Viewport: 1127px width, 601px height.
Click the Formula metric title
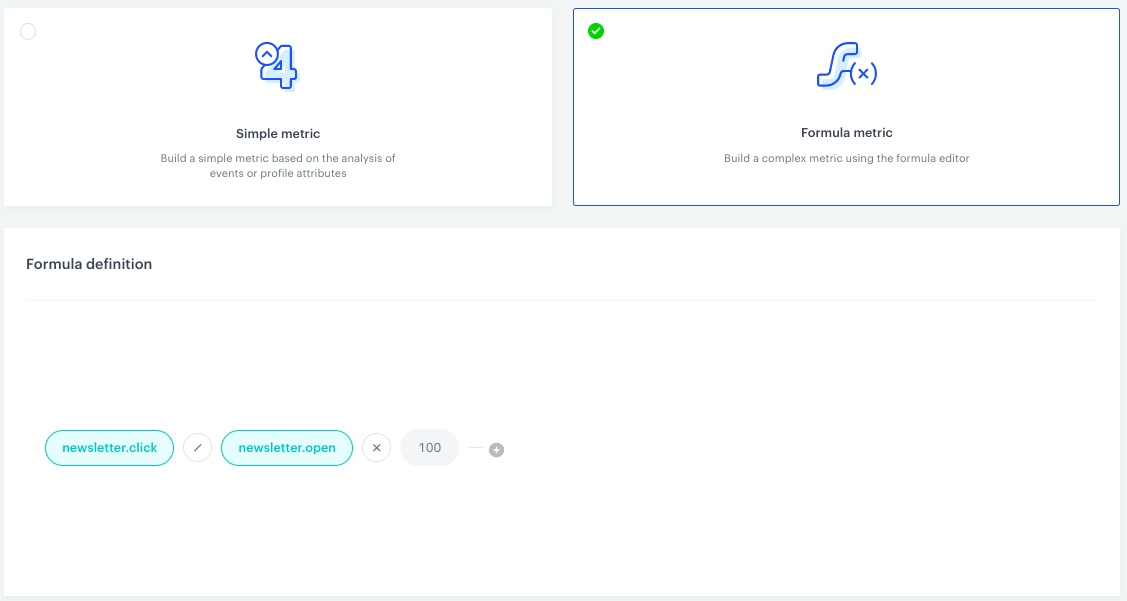tap(846, 132)
